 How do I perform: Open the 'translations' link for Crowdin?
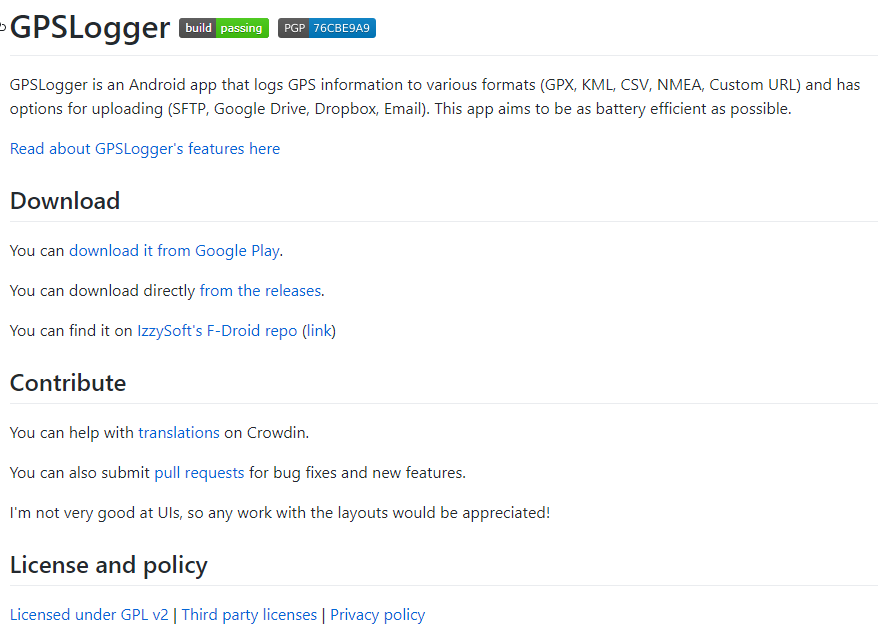pyautogui.click(x=179, y=433)
